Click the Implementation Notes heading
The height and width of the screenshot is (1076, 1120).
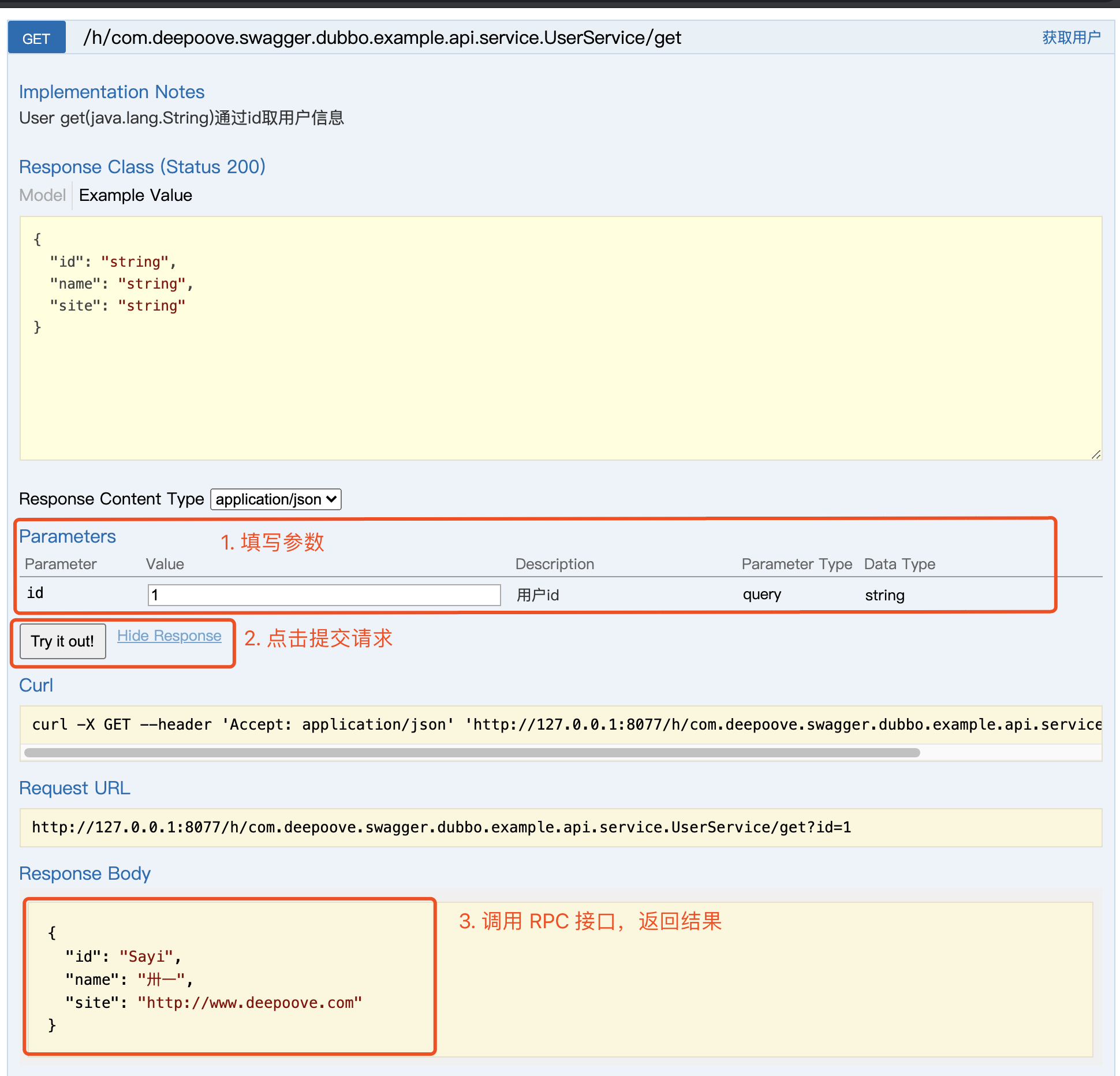[111, 92]
